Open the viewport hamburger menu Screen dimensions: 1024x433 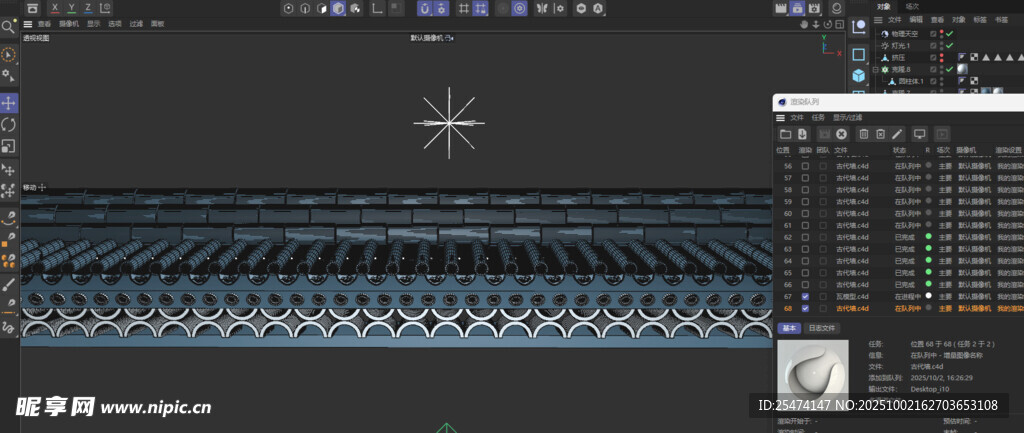click(x=28, y=24)
